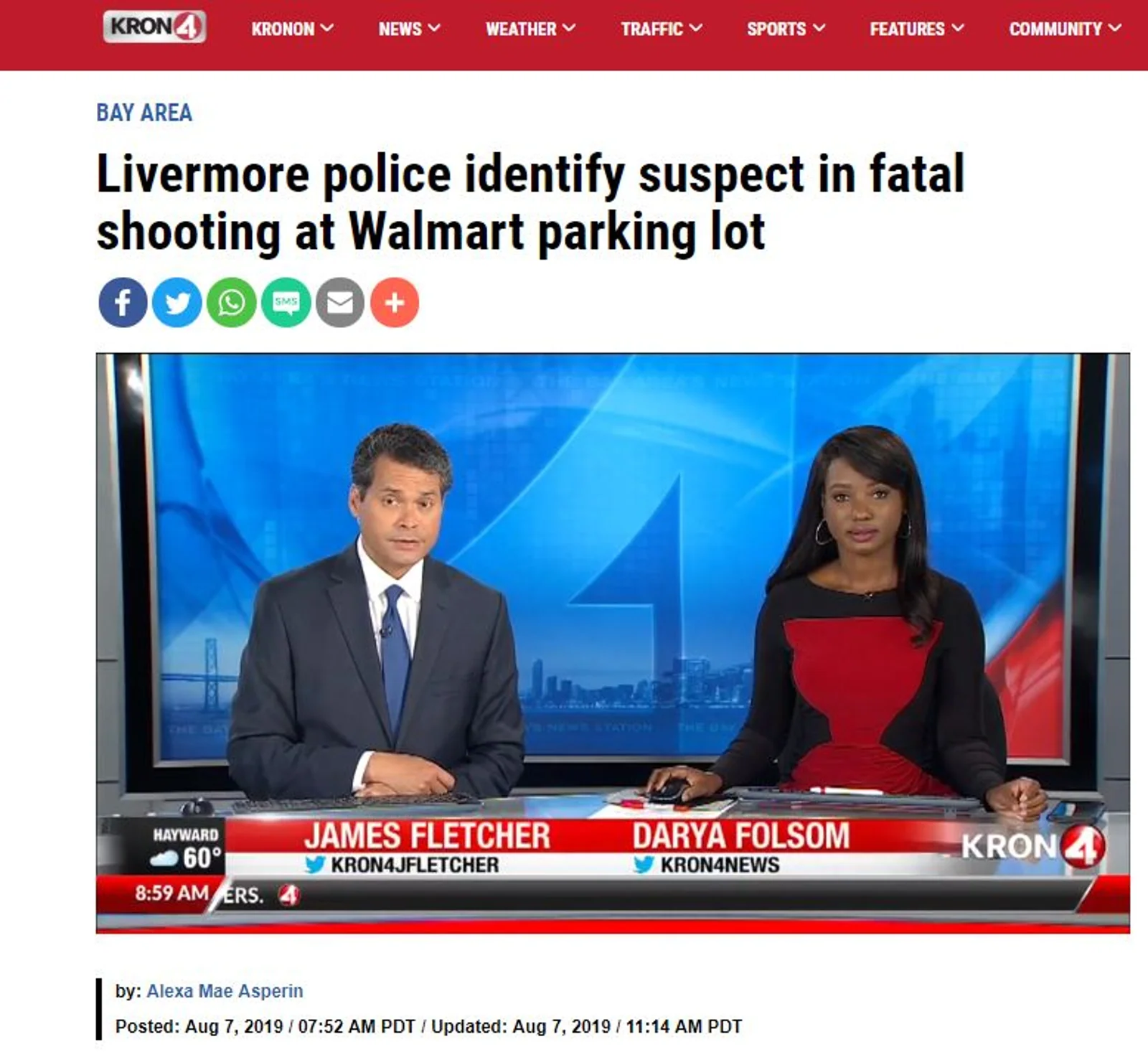Share article via SMS
Image resolution: width=1148 pixels, height=1052 pixels.
pos(286,302)
